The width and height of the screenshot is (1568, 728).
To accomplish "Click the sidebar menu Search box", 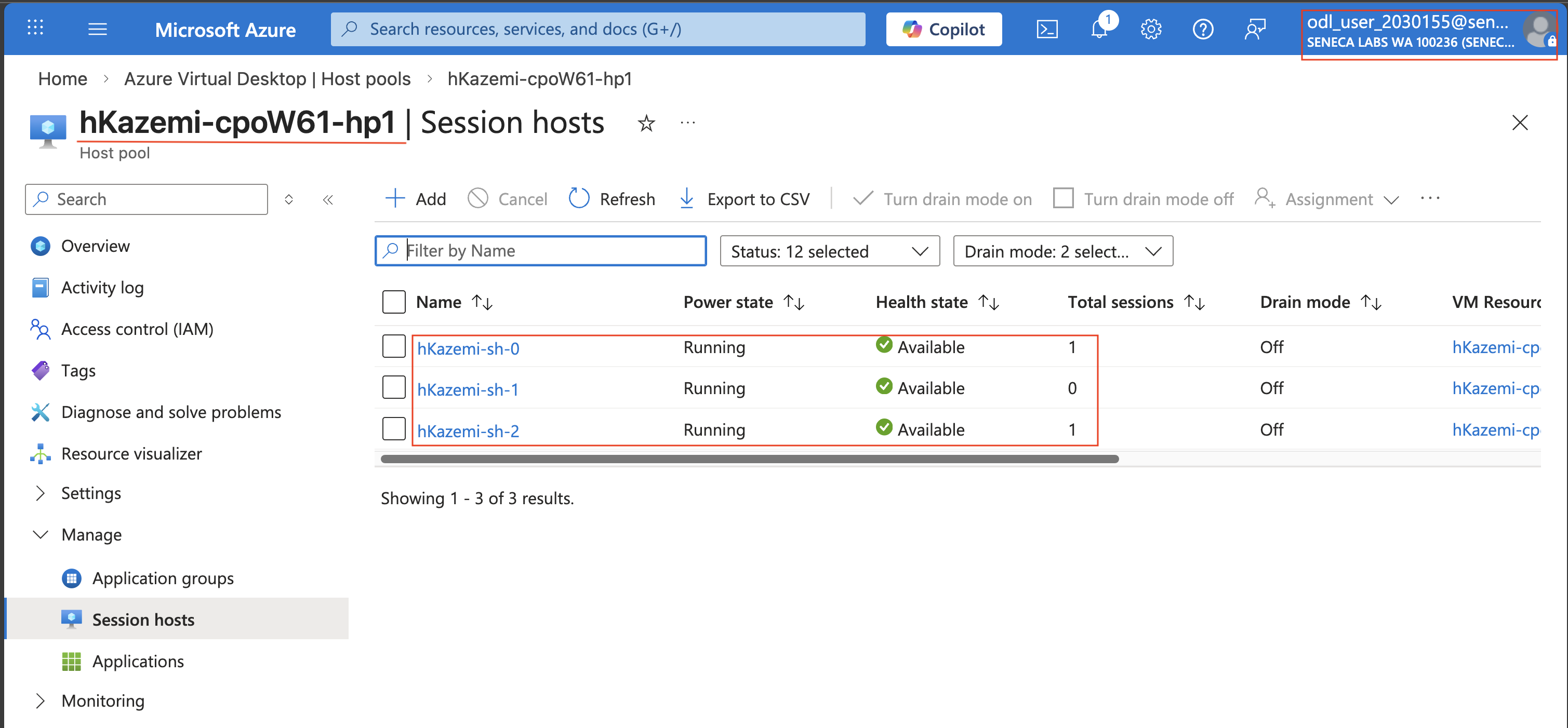I will click(146, 199).
